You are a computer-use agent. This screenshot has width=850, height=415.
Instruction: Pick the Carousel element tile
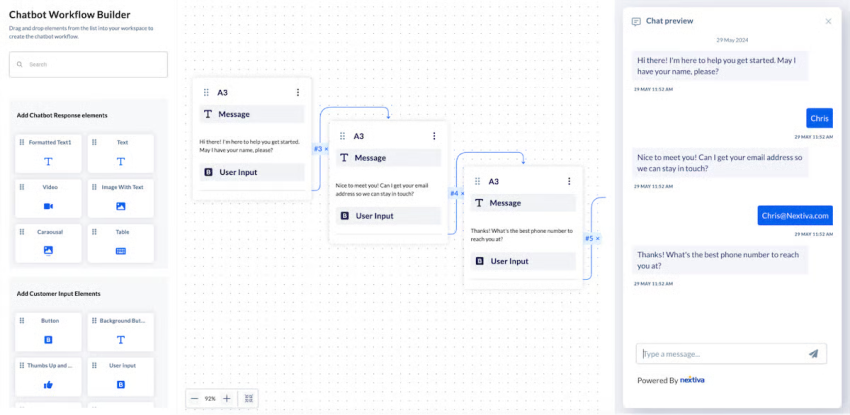(x=47, y=242)
